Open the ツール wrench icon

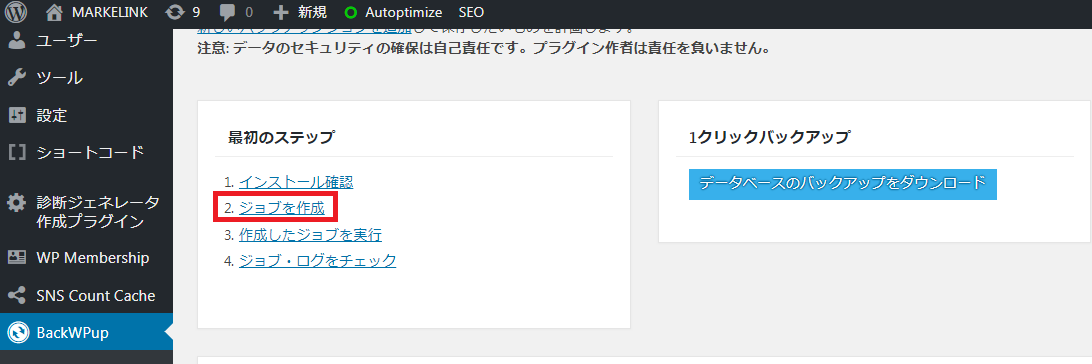tap(17, 77)
